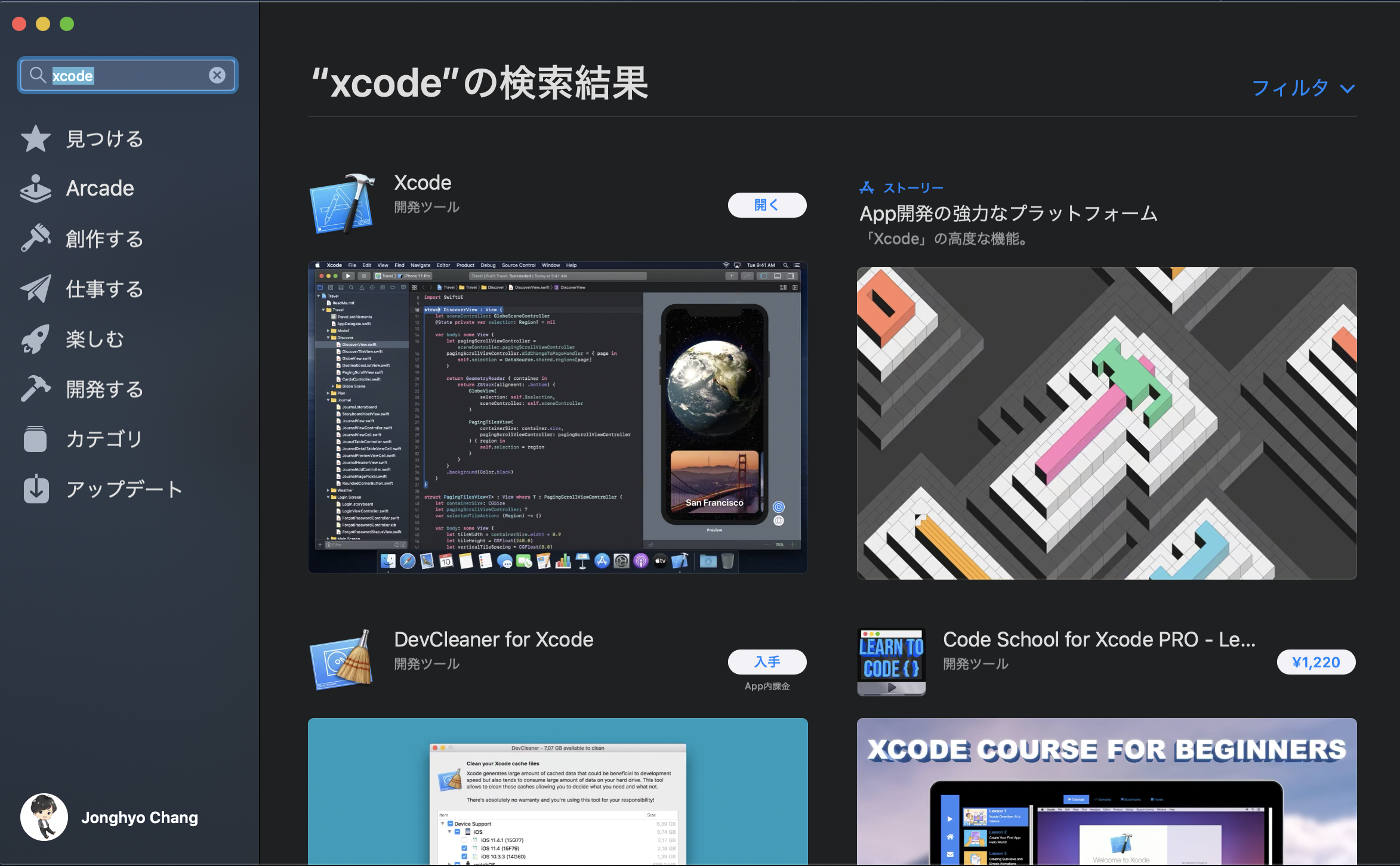Open the アップデート download icon
1400x866 pixels.
(36, 489)
